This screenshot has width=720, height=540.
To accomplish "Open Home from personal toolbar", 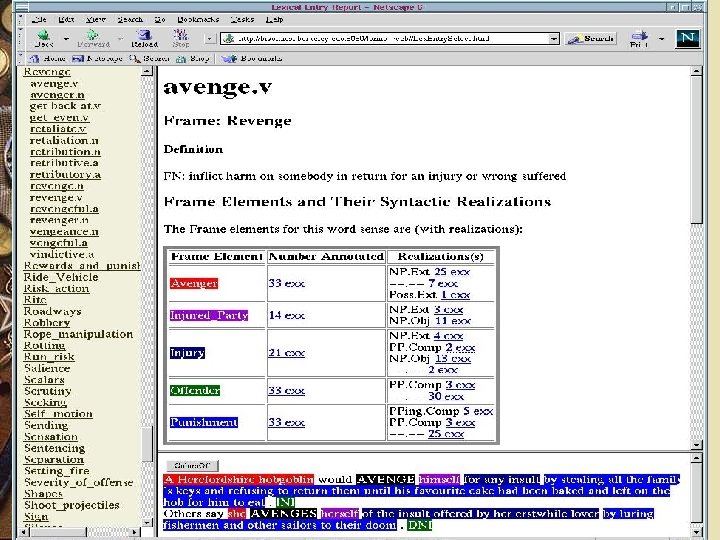I will (x=48, y=58).
